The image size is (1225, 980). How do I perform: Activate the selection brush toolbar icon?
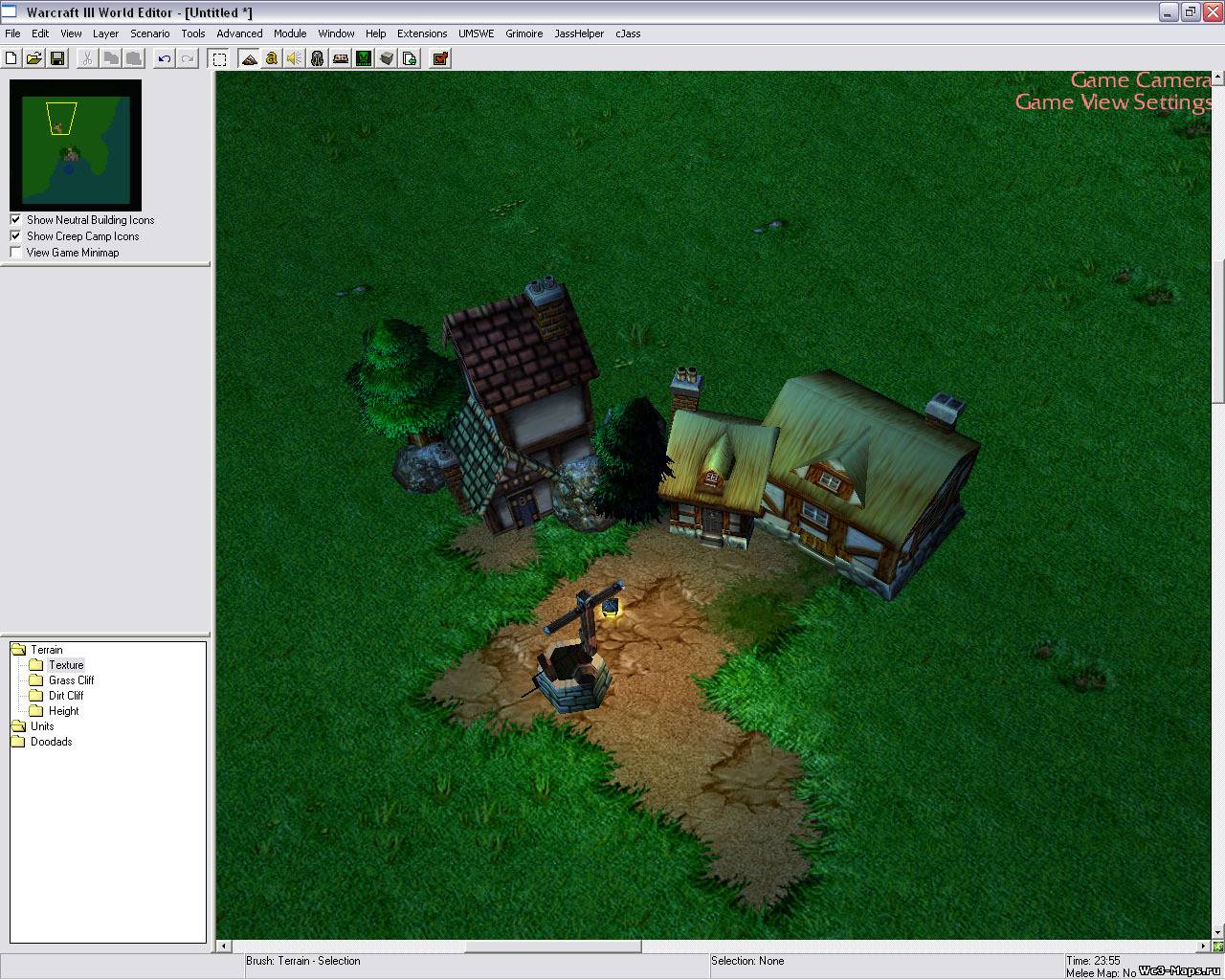pos(219,58)
